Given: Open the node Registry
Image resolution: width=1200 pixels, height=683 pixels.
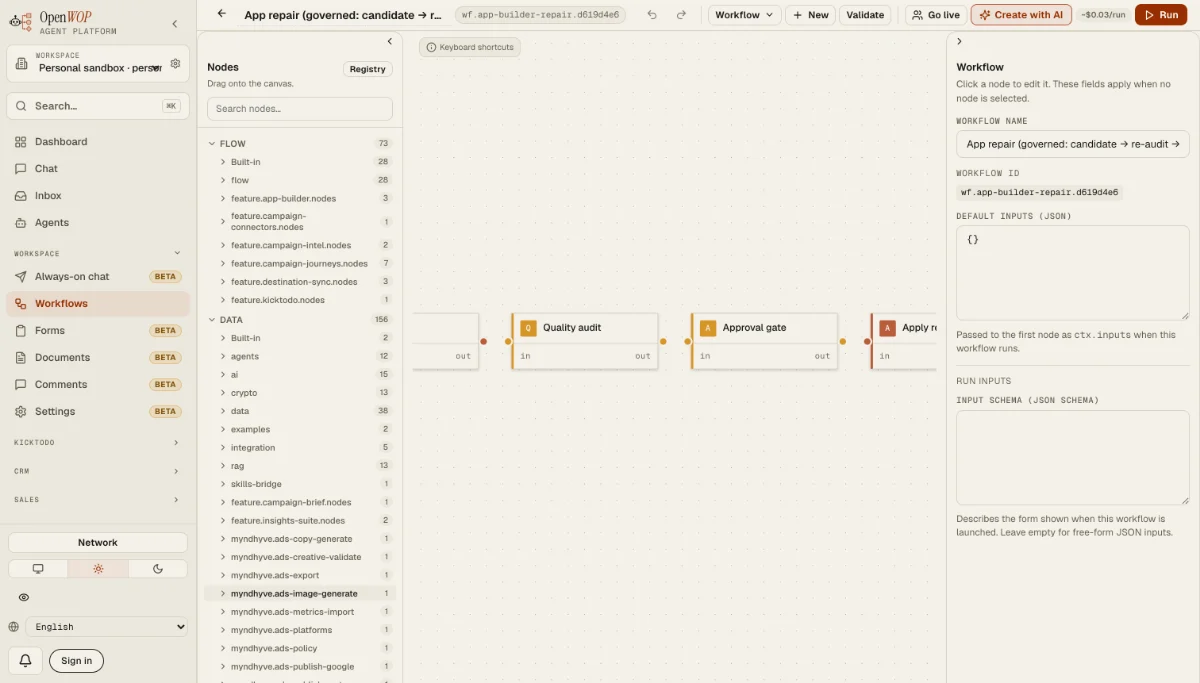Looking at the screenshot, I should point(368,69).
